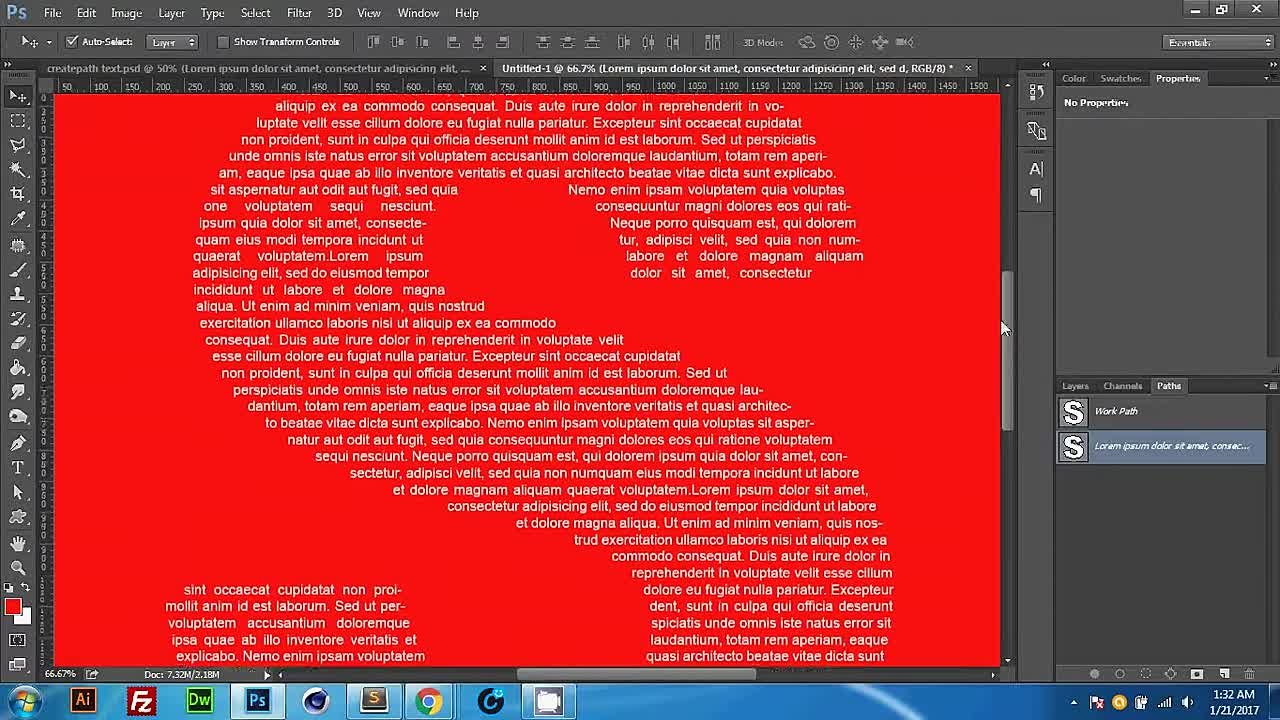Select the Pen tool

(18, 443)
